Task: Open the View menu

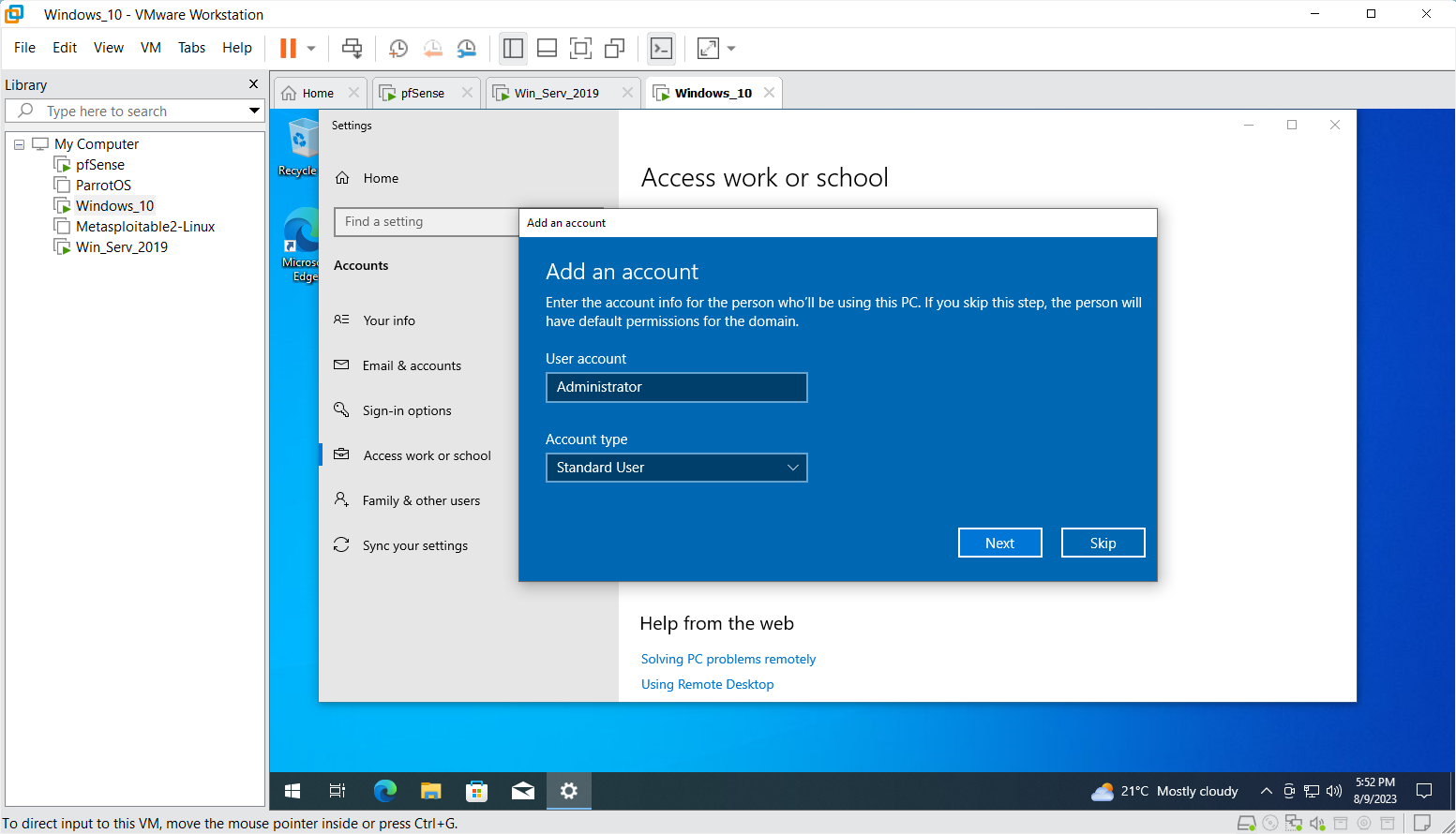Action: [109, 48]
